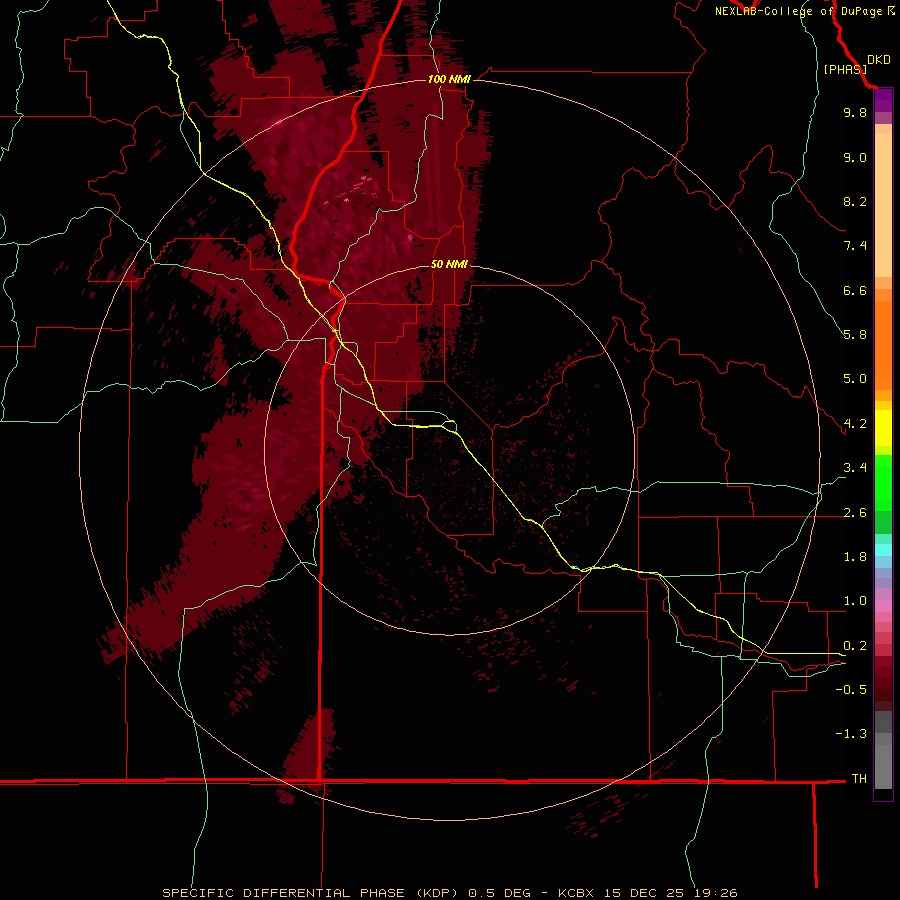The image size is (900, 900).
Task: Click the DKD product label
Action: point(879,60)
